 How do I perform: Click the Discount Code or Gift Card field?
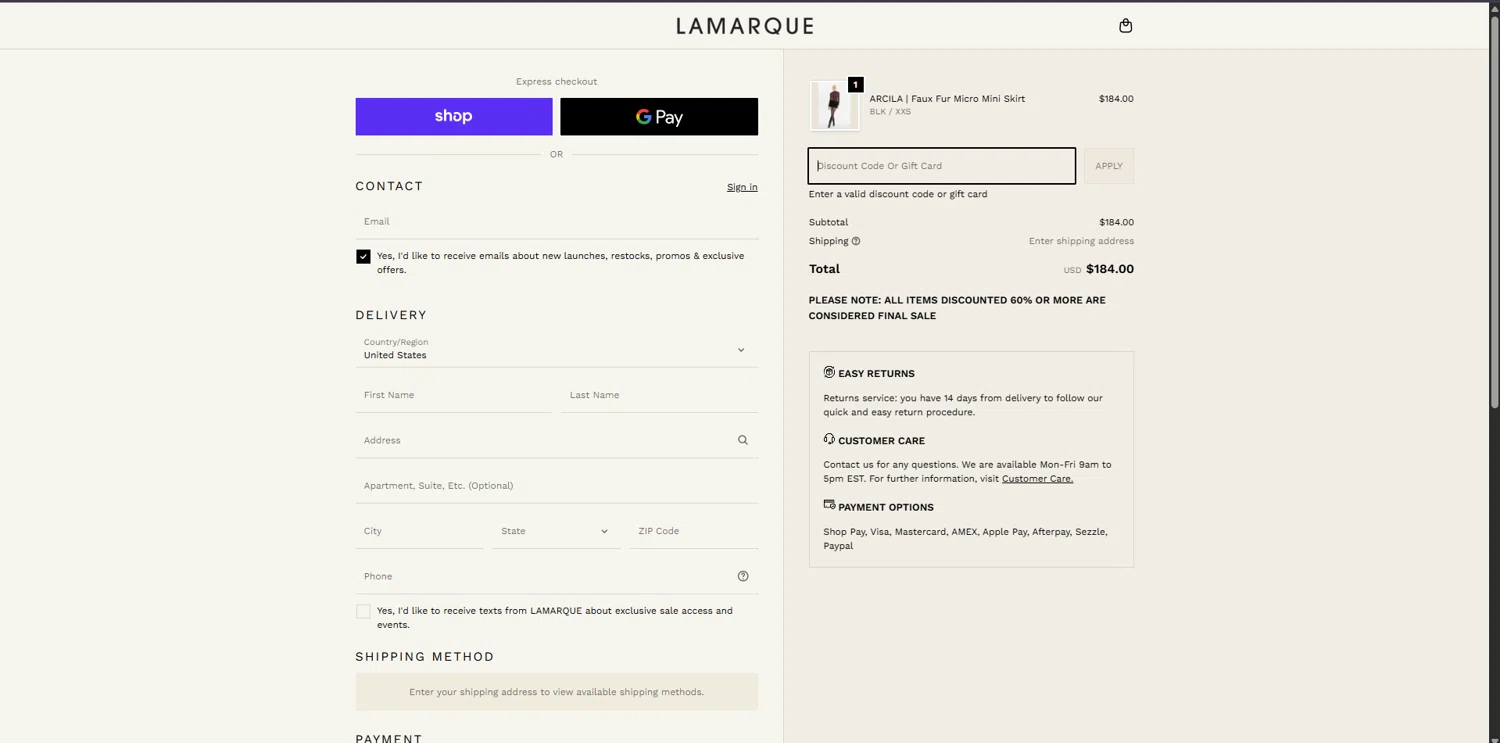pos(942,166)
